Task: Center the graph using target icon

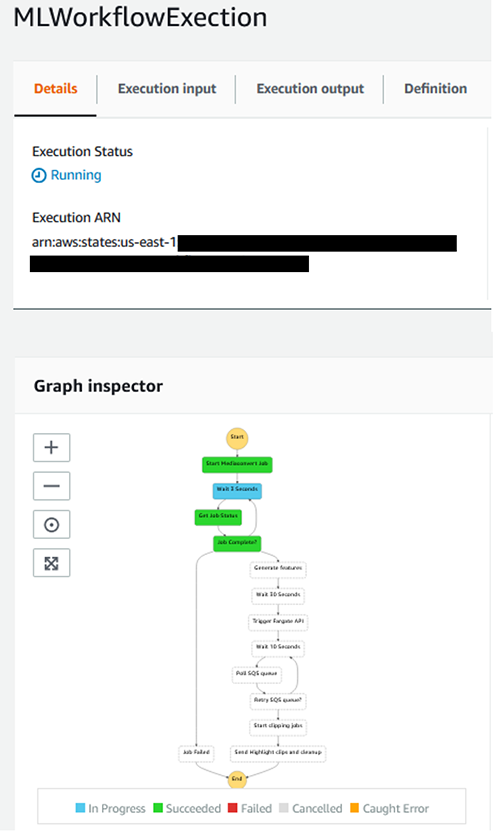Action: tap(51, 525)
